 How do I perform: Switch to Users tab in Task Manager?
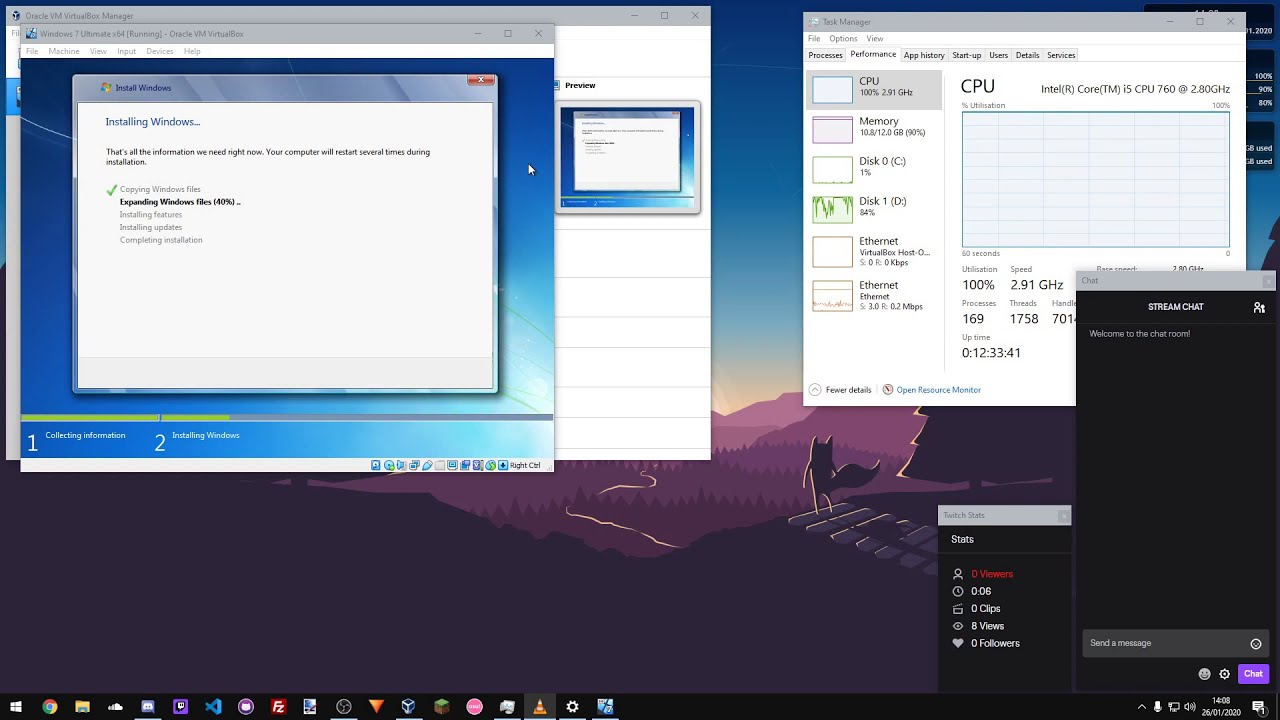tap(998, 55)
